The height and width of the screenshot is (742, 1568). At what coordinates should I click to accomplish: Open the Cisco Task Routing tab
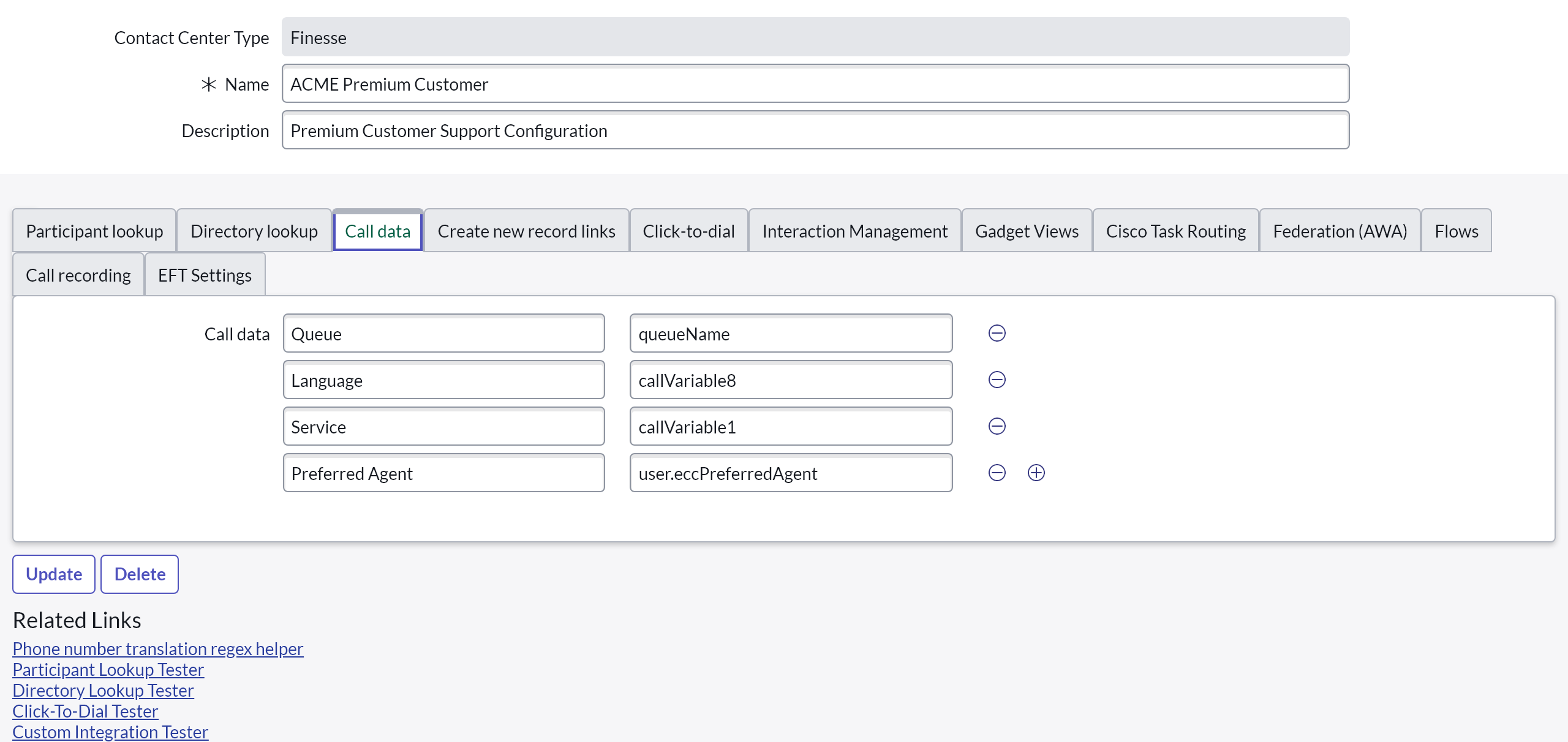(1175, 231)
